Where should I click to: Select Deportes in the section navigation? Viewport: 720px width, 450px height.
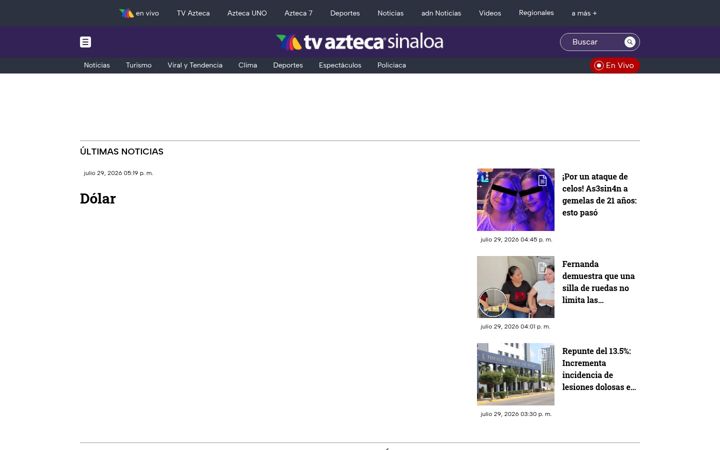pyautogui.click(x=288, y=65)
